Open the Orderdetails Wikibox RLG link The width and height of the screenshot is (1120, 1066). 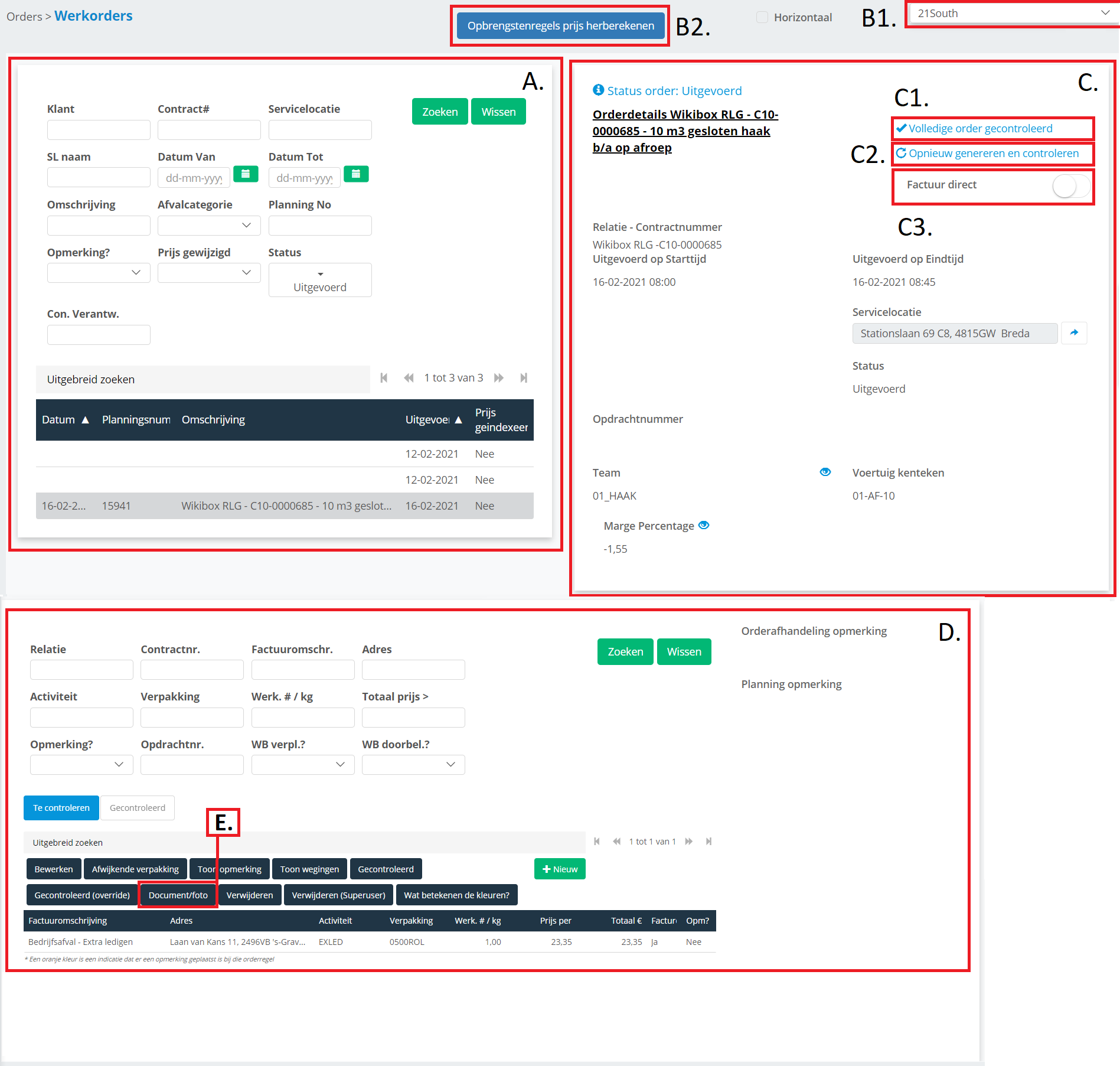click(x=685, y=131)
